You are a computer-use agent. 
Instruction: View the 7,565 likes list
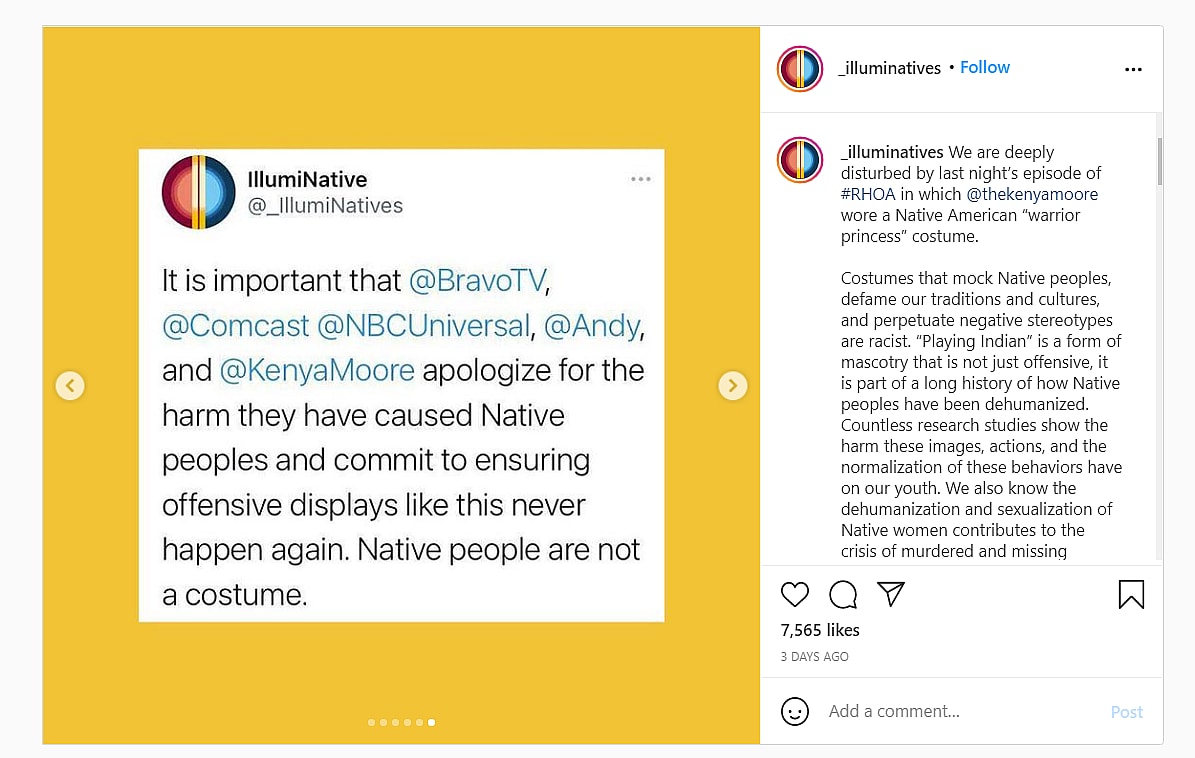pyautogui.click(x=820, y=630)
